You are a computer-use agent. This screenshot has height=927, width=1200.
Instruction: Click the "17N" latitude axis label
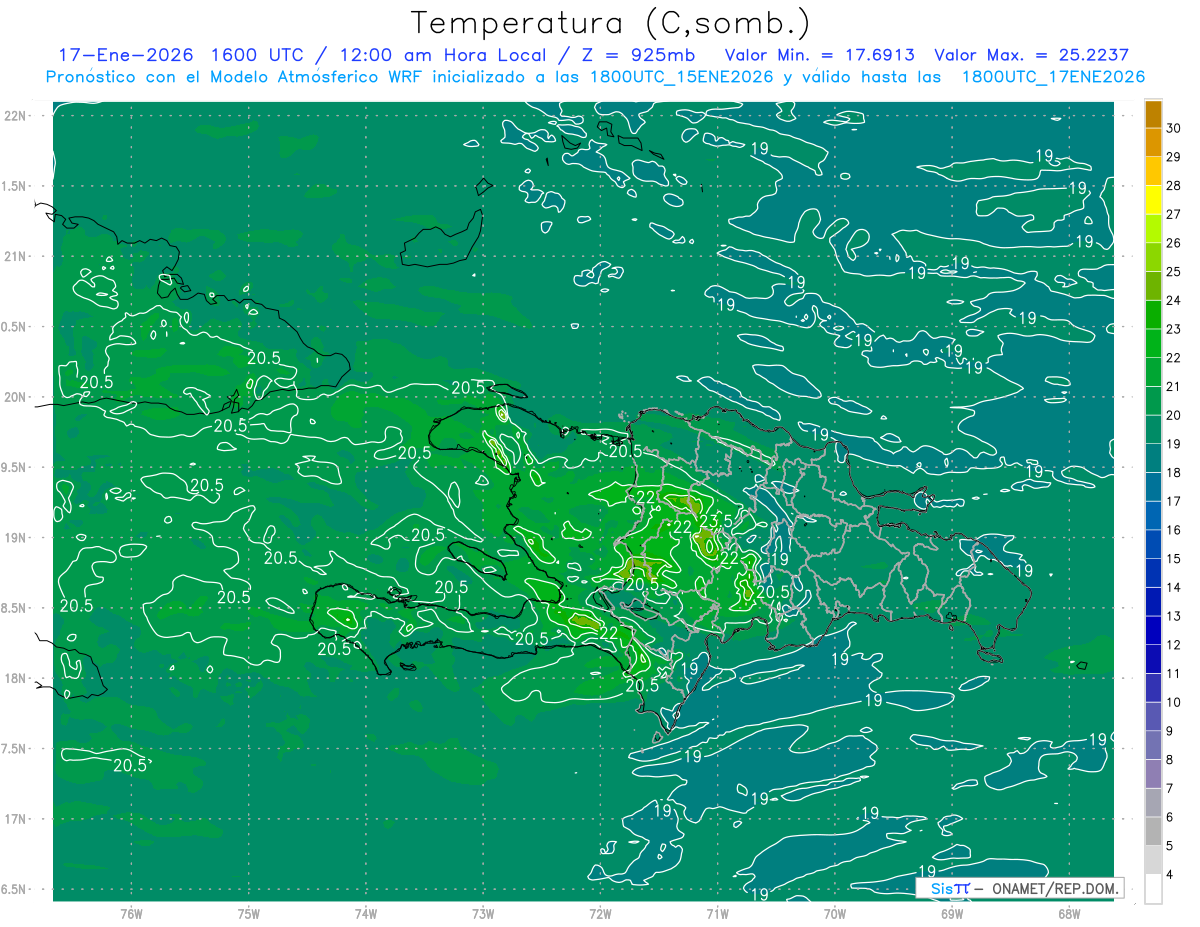coord(16,819)
